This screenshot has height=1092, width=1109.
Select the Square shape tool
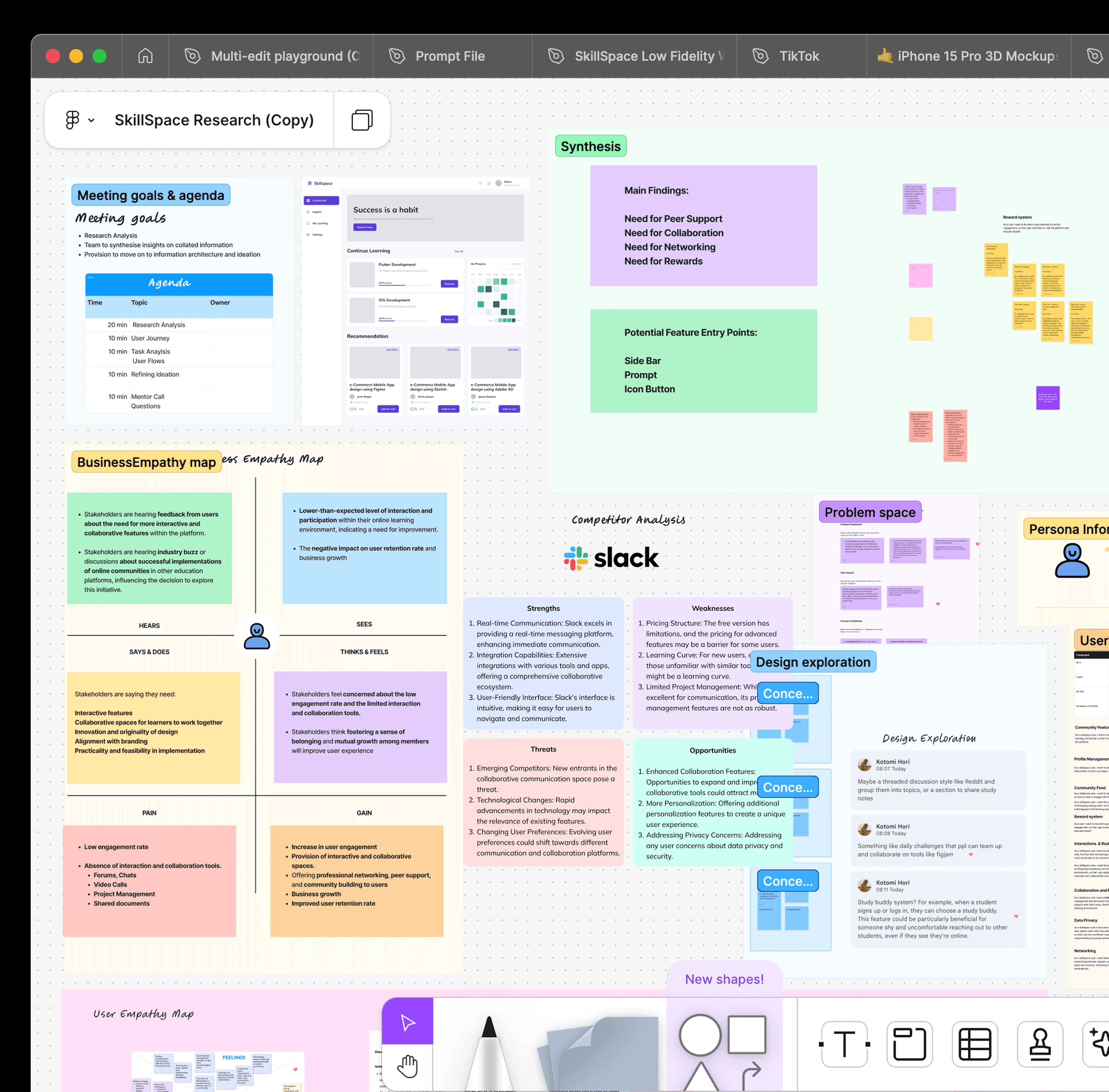click(747, 1034)
